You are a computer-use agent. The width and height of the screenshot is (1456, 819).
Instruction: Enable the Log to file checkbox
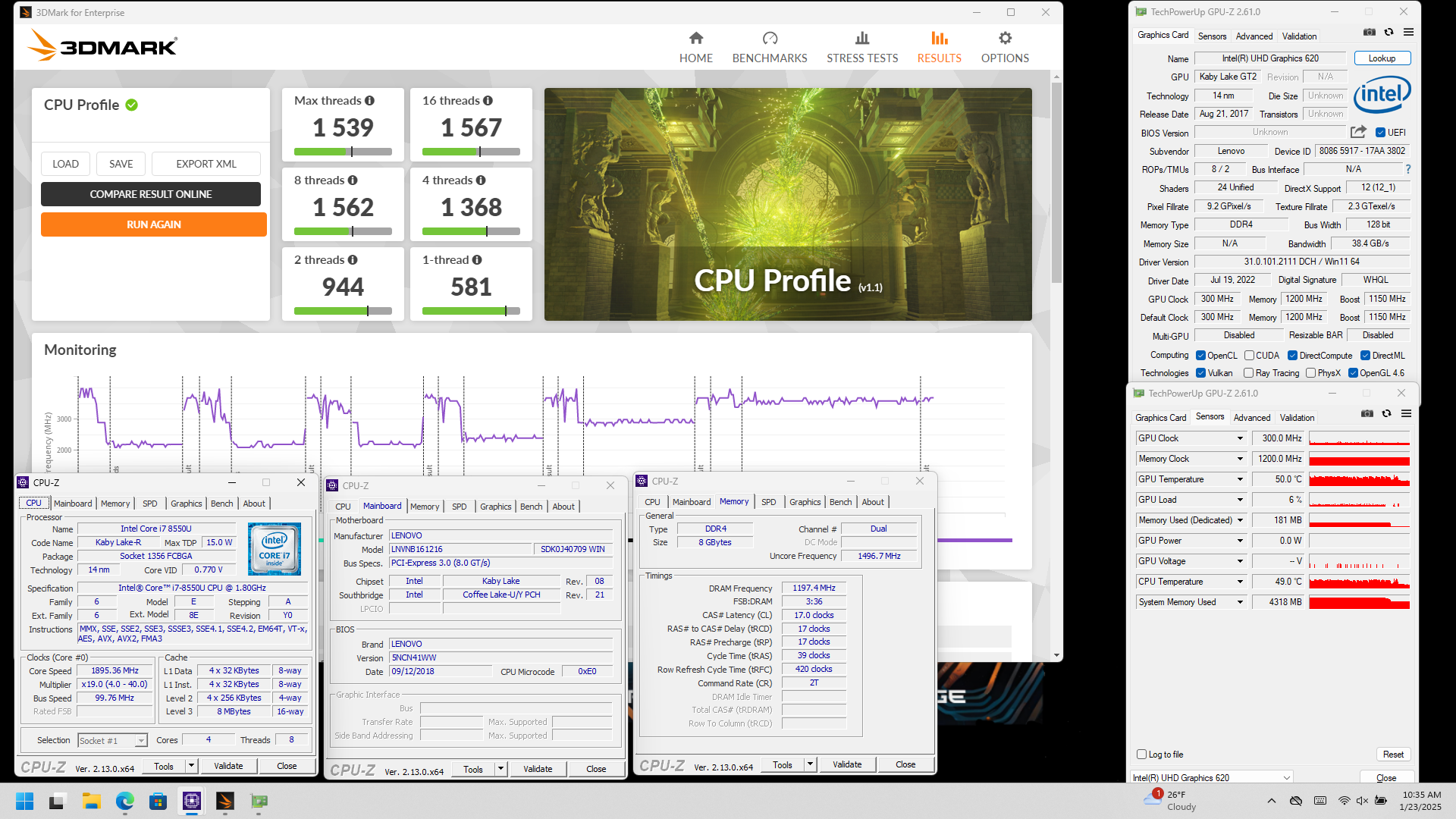(1142, 755)
